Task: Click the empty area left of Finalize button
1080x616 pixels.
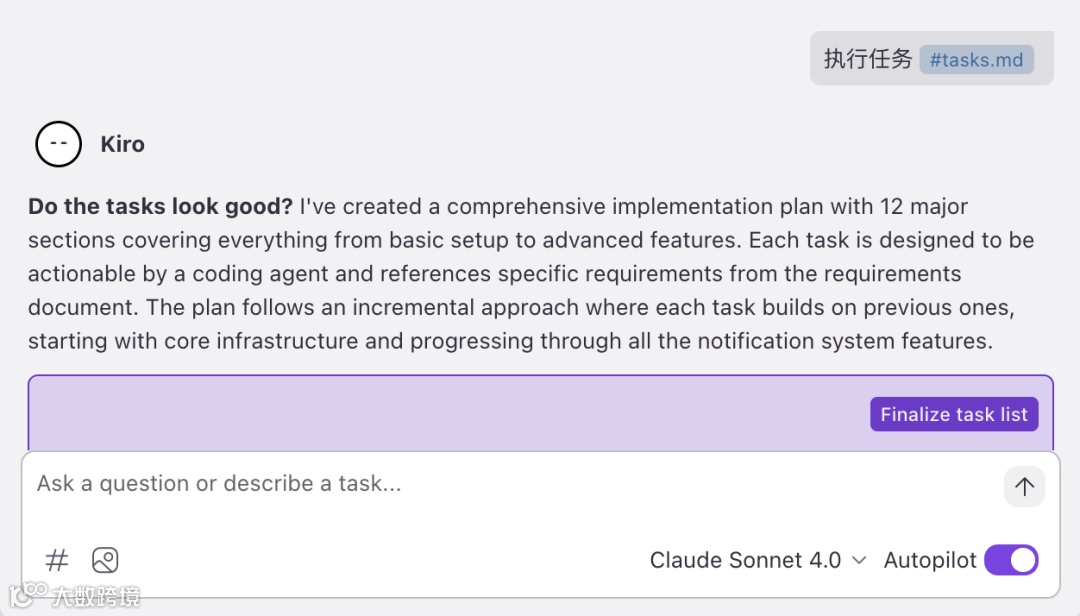Action: [450, 414]
